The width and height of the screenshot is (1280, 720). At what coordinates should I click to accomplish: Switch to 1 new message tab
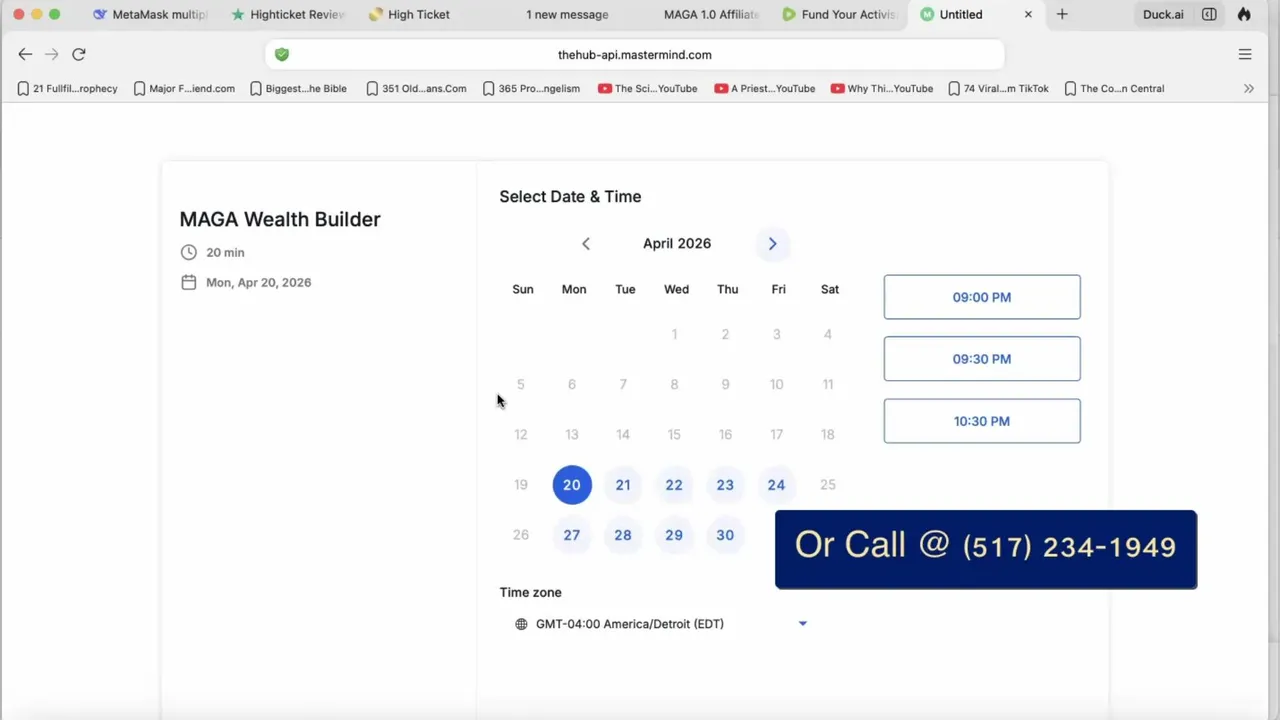pos(566,14)
